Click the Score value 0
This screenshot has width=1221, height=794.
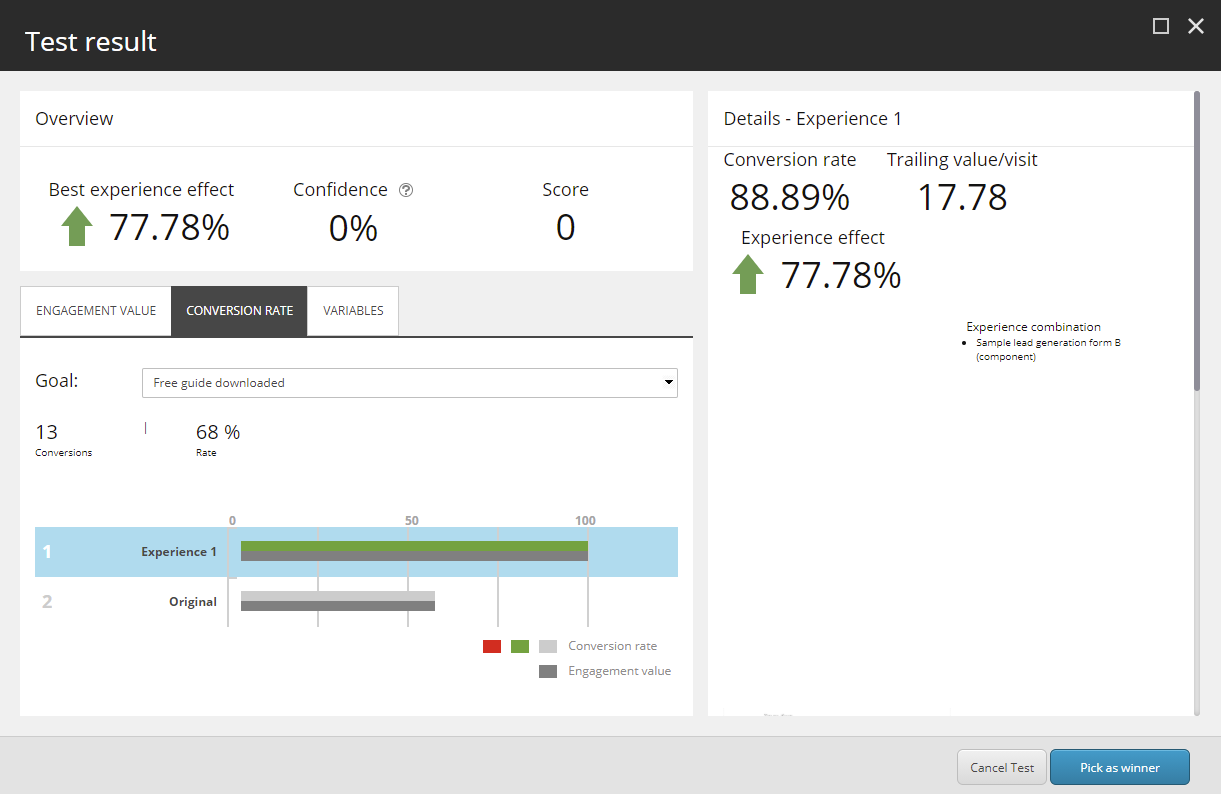pos(566,228)
